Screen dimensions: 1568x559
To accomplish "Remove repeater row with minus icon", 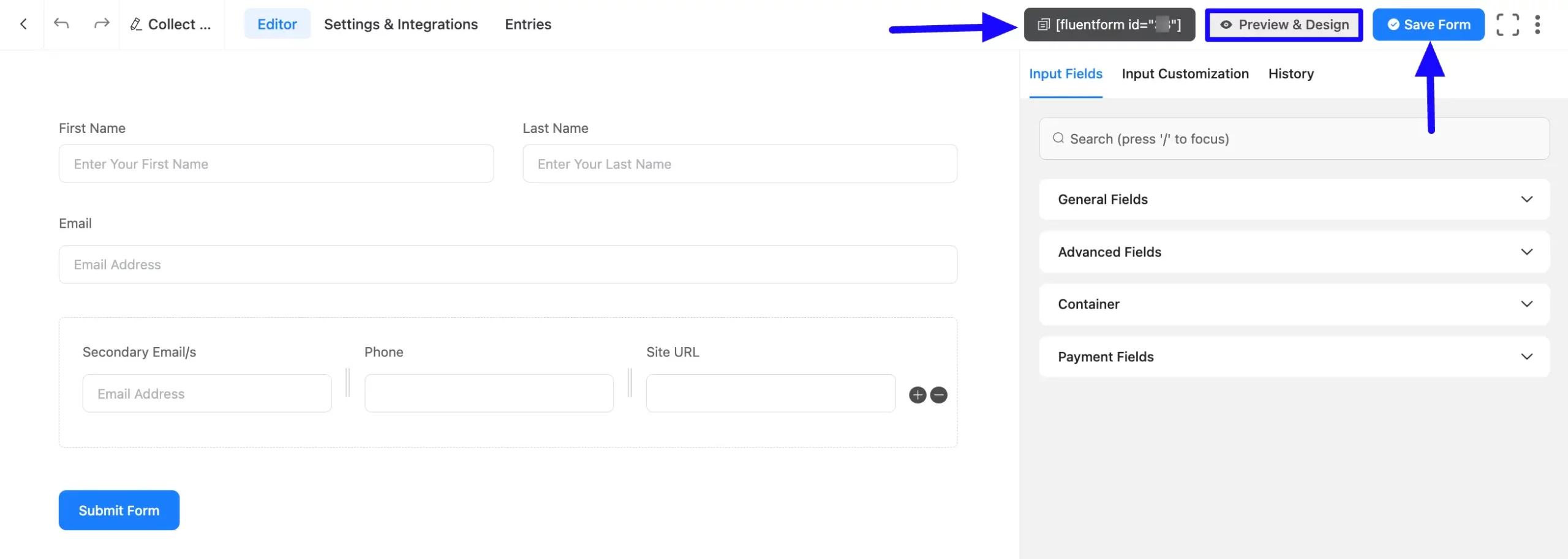I will click(938, 395).
